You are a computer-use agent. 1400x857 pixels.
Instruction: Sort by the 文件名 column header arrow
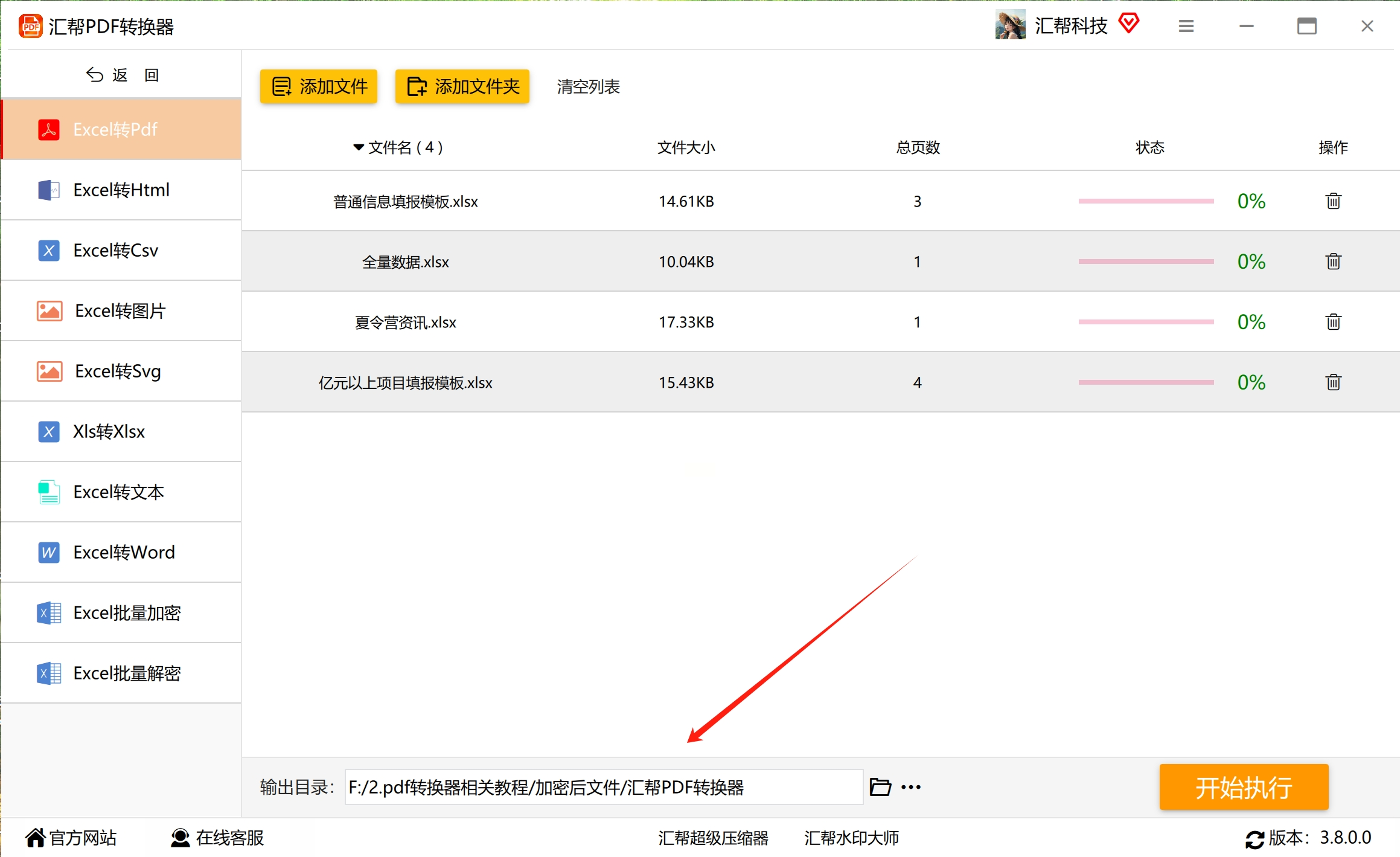pyautogui.click(x=359, y=147)
